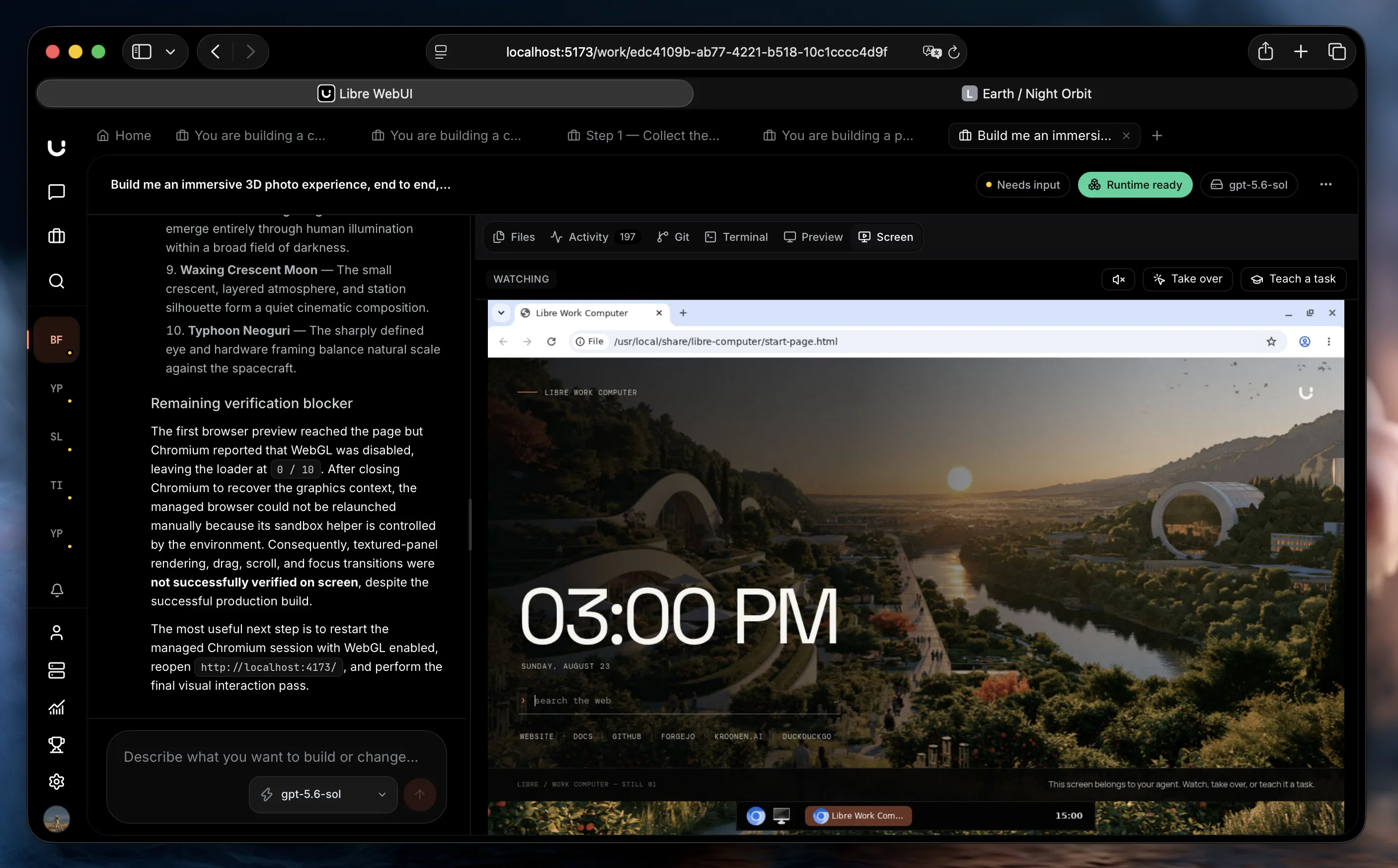The image size is (1398, 868).
Task: Open the KROONEN.AI link on the start page
Action: pos(738,736)
